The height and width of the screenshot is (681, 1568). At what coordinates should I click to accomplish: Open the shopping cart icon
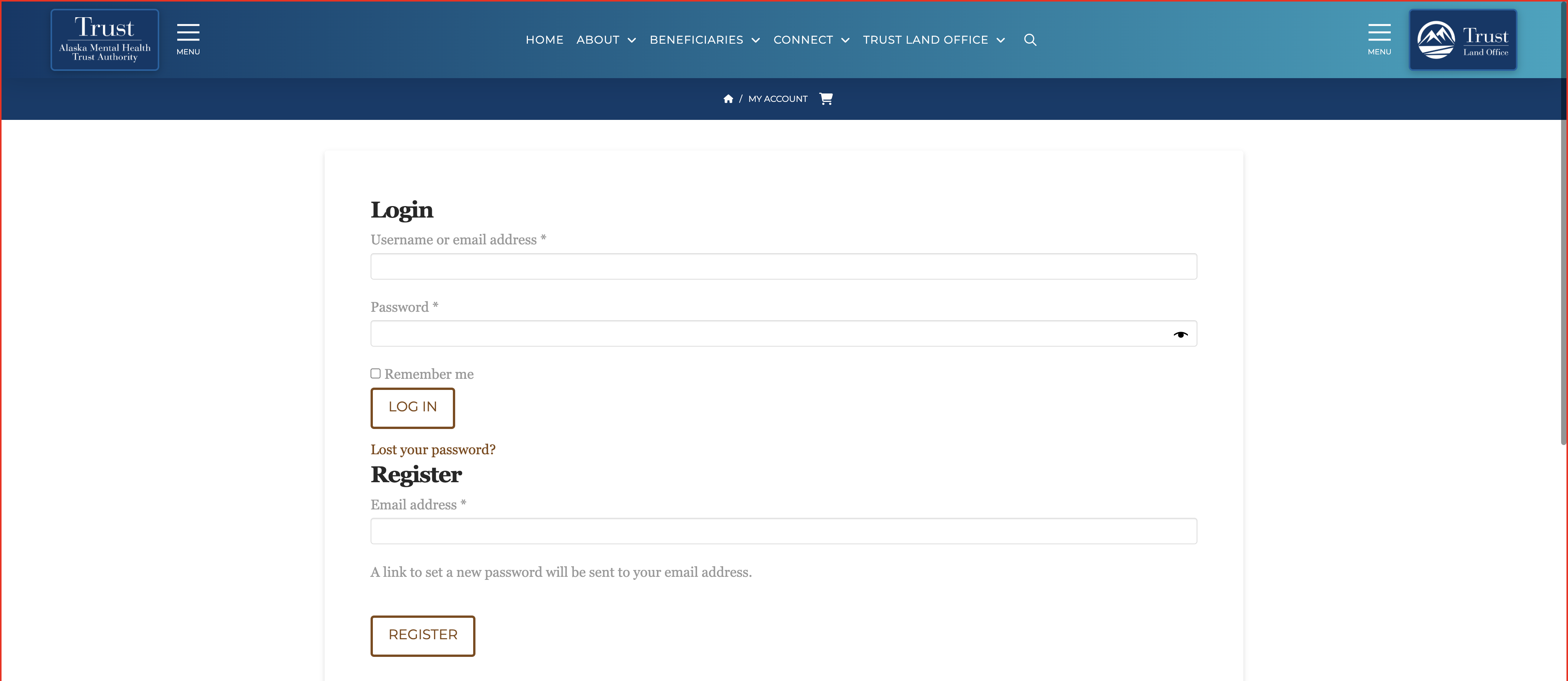(x=826, y=99)
